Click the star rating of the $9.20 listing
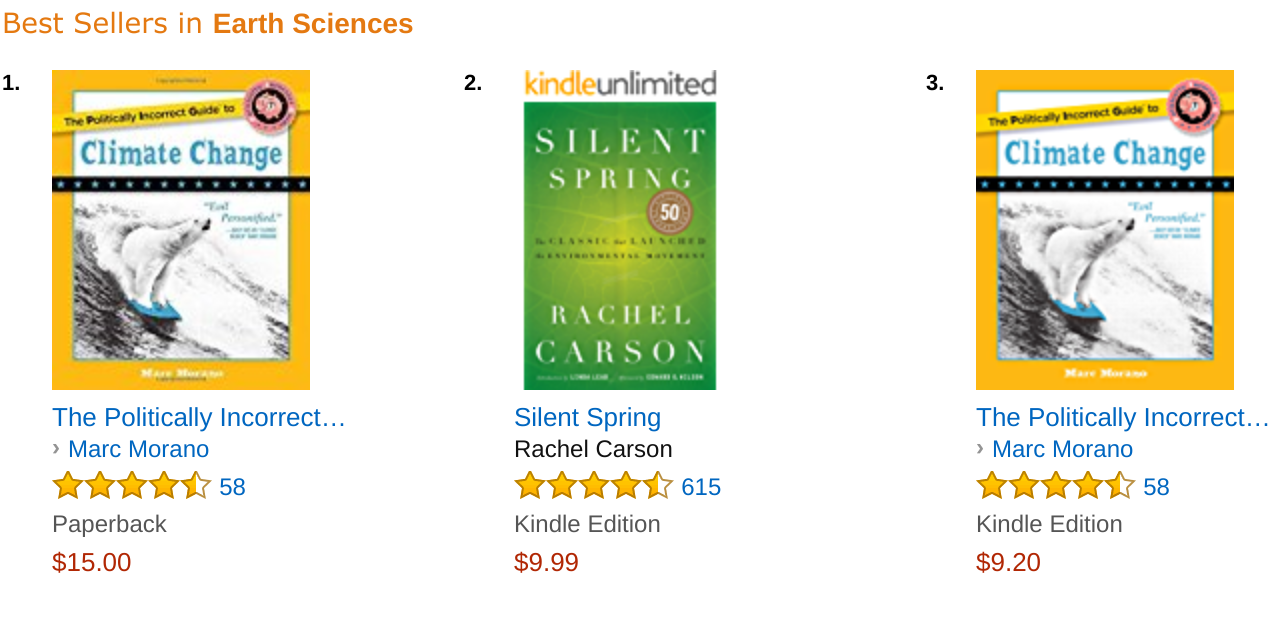 1056,486
